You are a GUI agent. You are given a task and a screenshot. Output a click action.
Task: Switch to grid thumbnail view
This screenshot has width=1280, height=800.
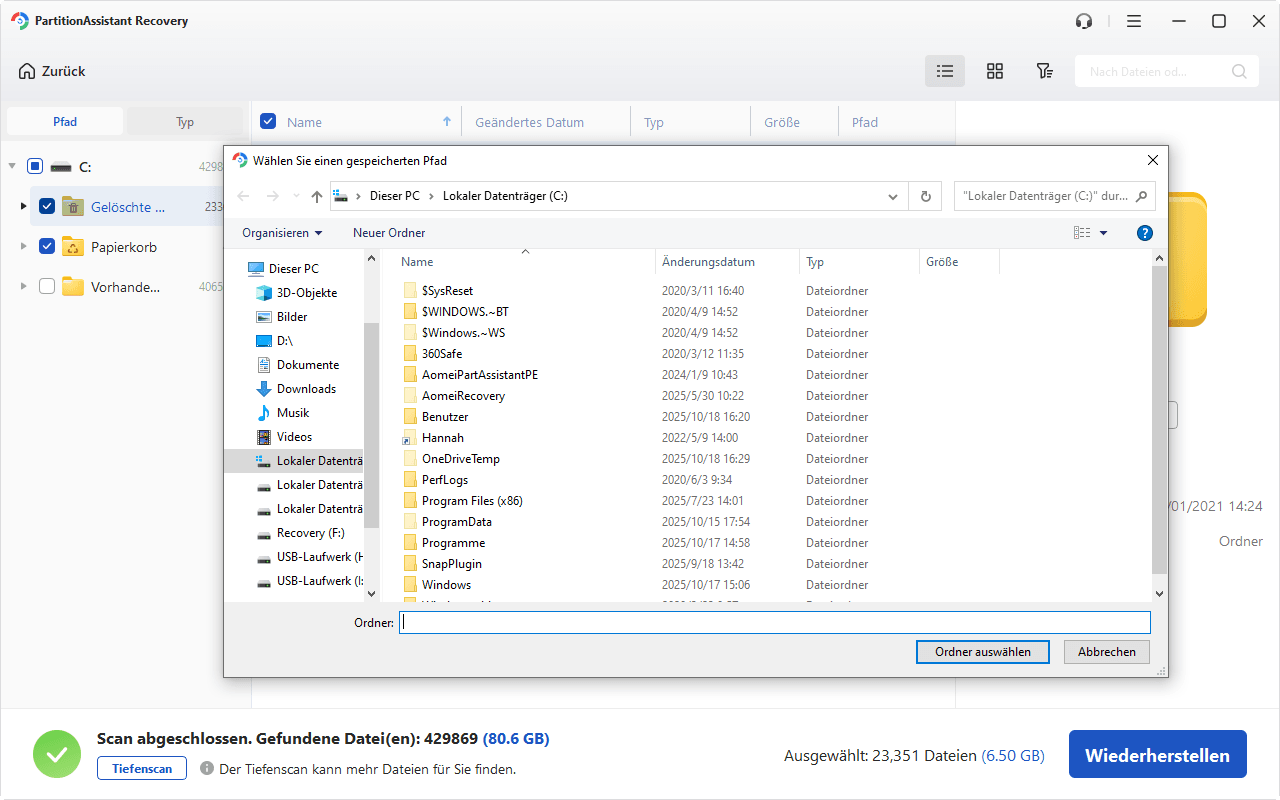[x=995, y=71]
